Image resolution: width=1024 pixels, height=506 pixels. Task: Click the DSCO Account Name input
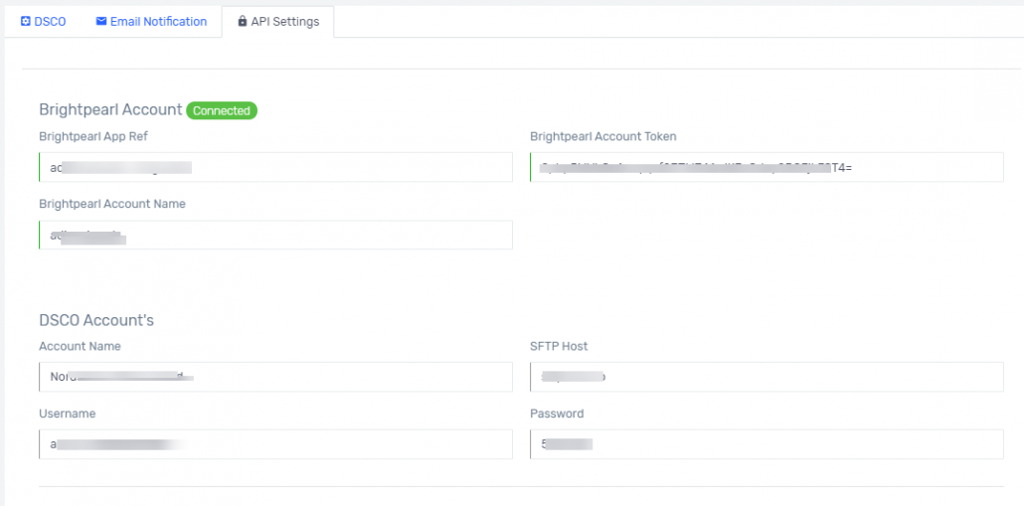tap(276, 377)
